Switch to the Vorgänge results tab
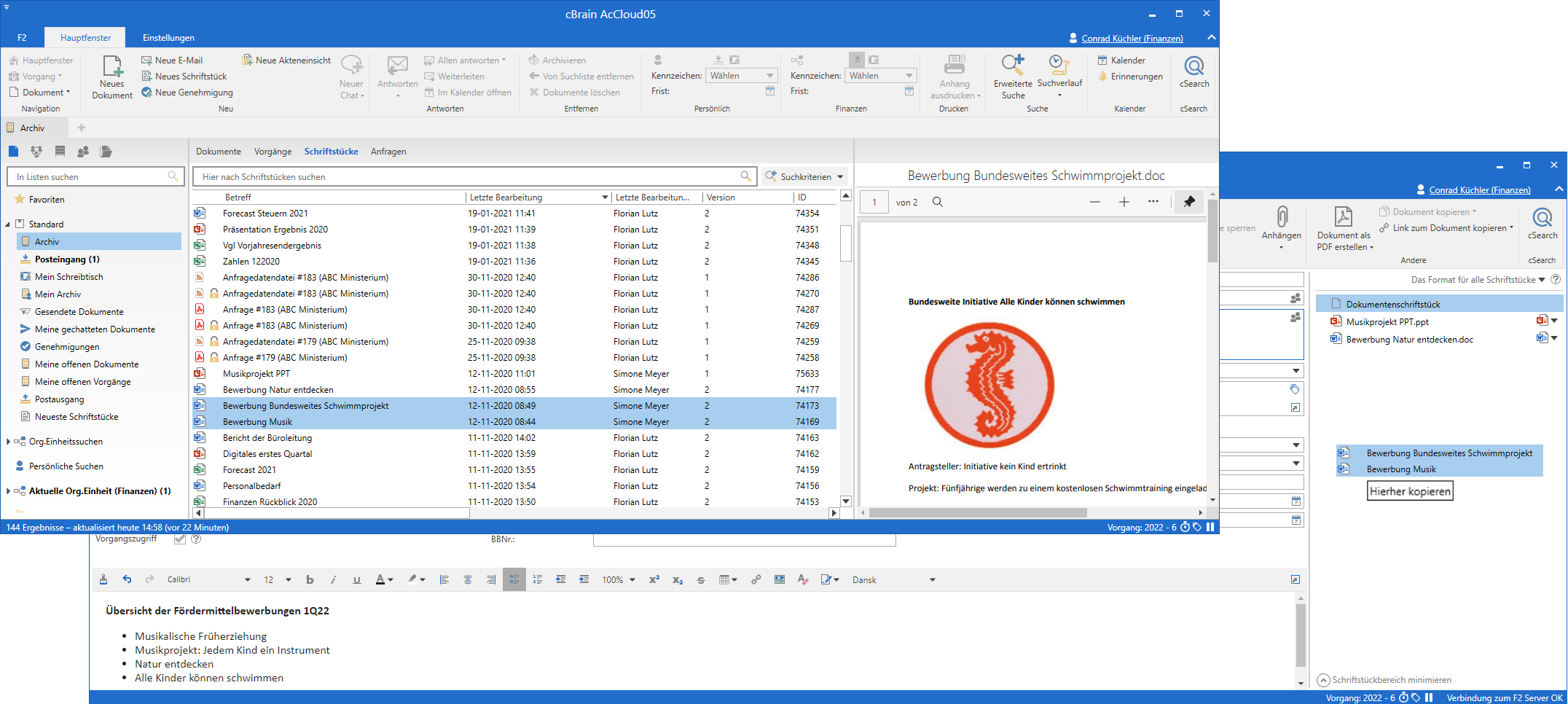The height and width of the screenshot is (704, 1568). [x=273, y=151]
